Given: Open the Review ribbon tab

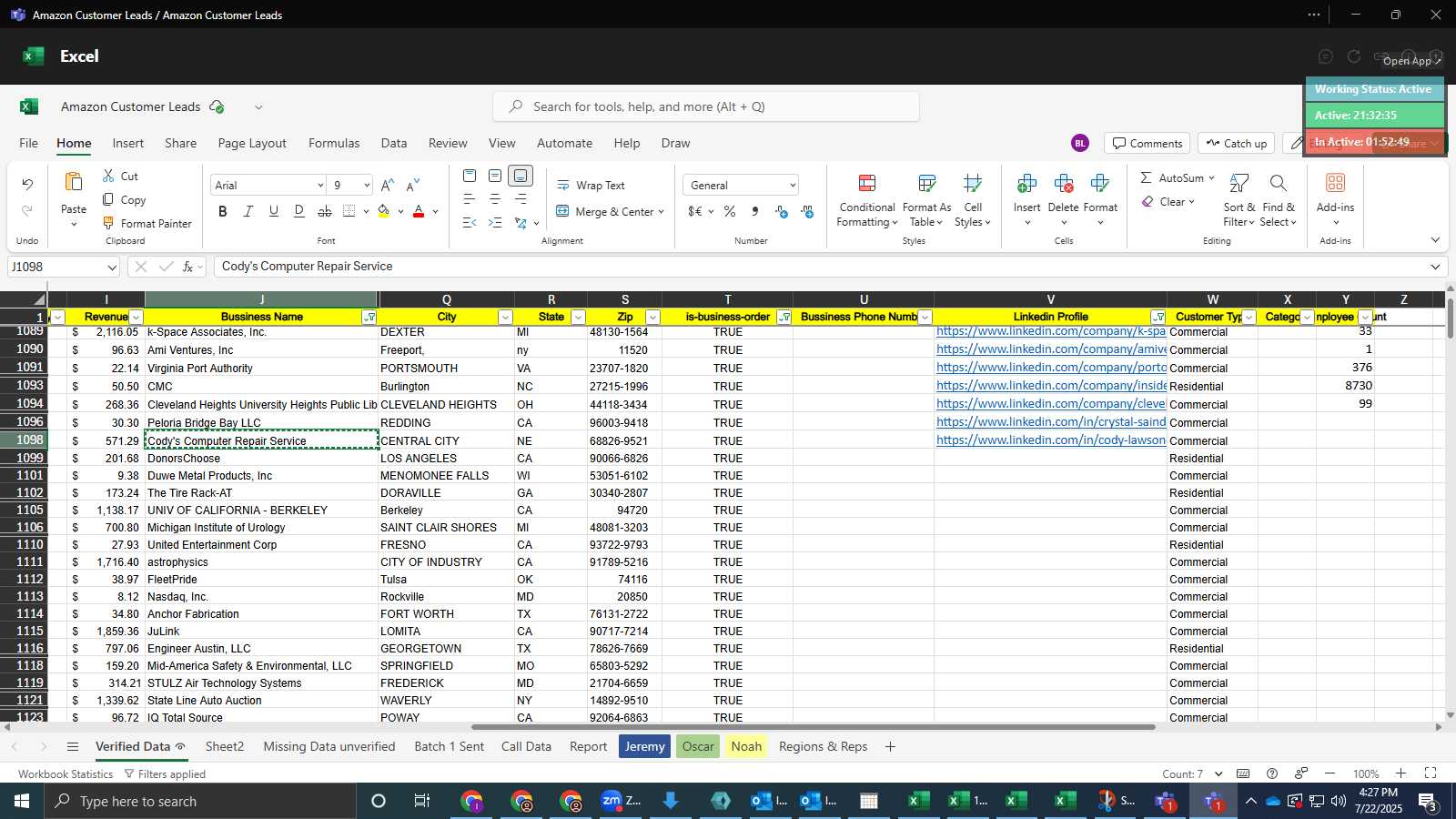Looking at the screenshot, I should pyautogui.click(x=448, y=143).
